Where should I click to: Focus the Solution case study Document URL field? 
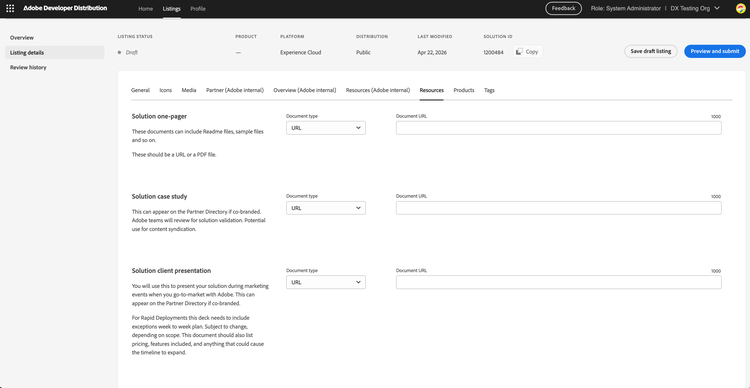pos(559,208)
